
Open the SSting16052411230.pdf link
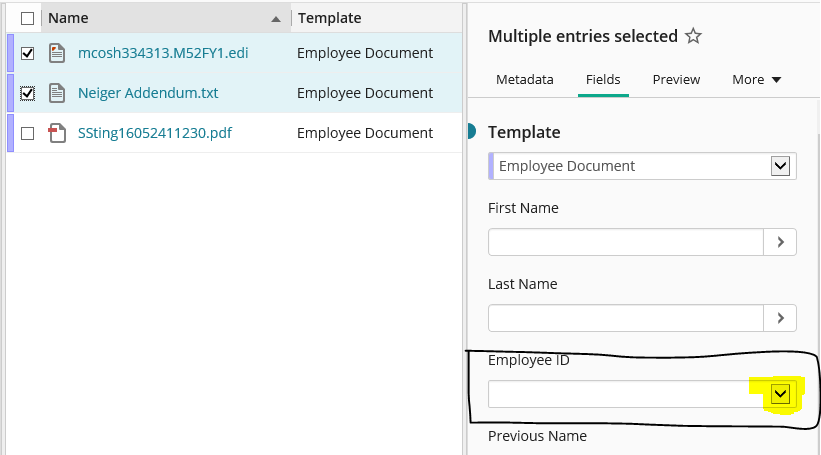click(x=155, y=133)
